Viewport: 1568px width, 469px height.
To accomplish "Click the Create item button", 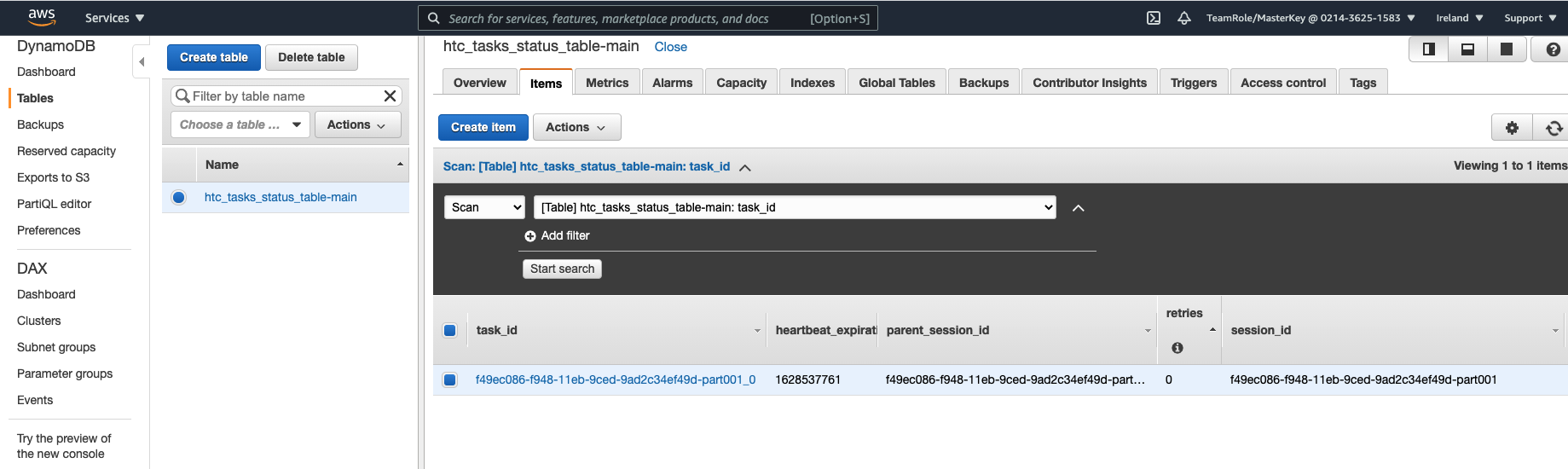I will click(483, 127).
